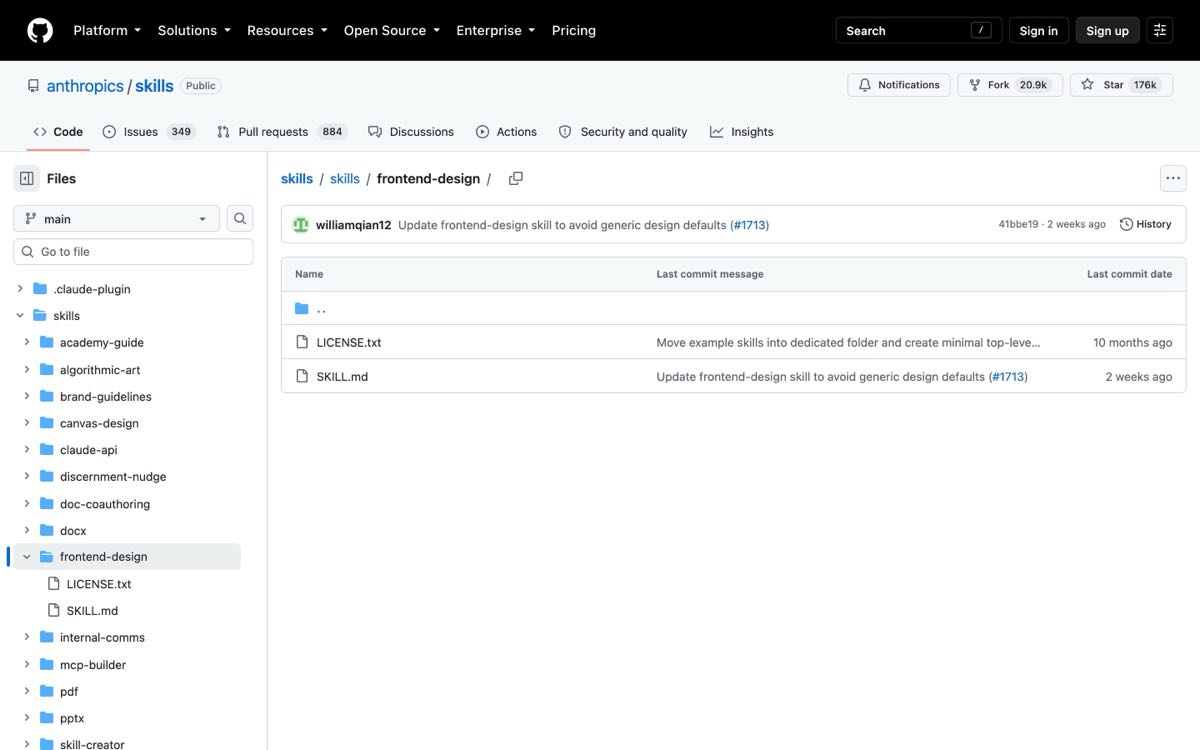Image resolution: width=1200 pixels, height=750 pixels.
Task: Collapse the file tree side panel icon
Action: 27,179
